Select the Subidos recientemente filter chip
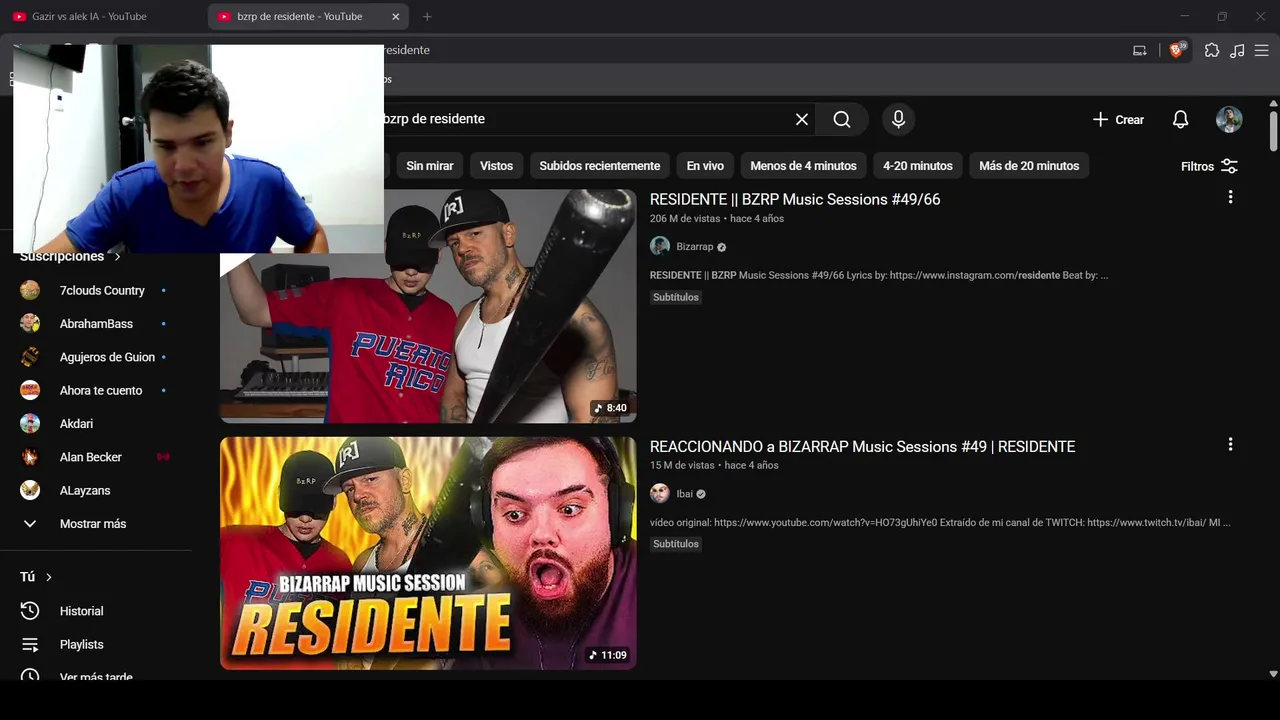The height and width of the screenshot is (720, 1280). coord(600,166)
